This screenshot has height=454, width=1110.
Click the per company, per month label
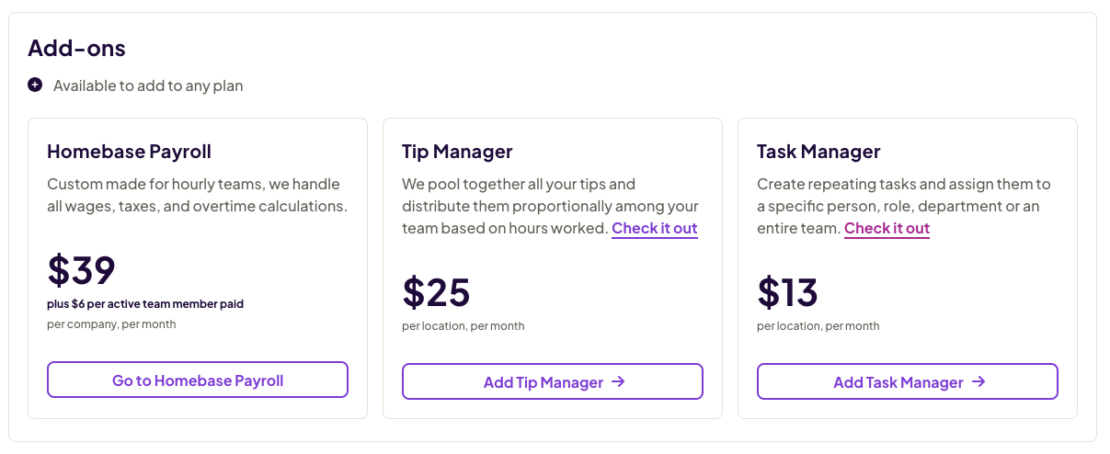coord(111,324)
